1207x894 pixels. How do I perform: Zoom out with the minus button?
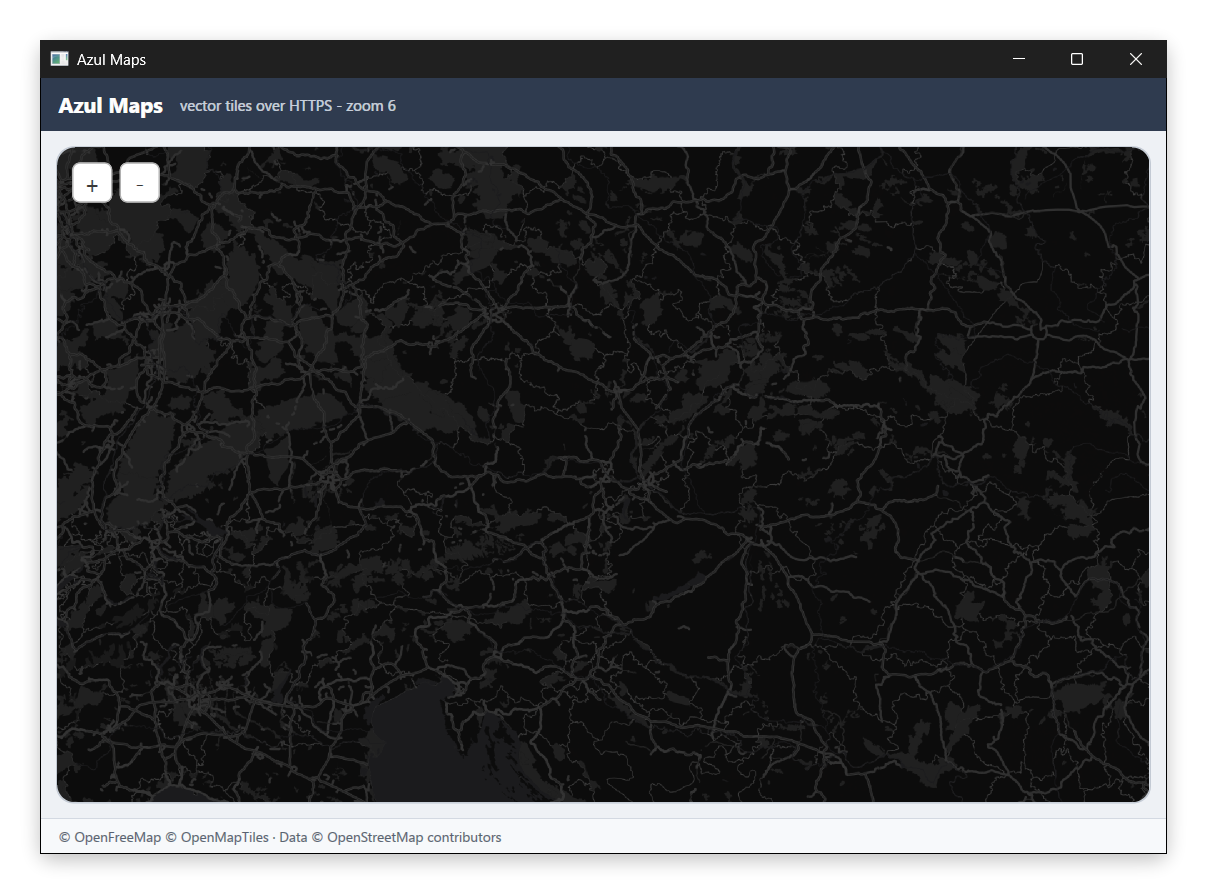[x=140, y=184]
